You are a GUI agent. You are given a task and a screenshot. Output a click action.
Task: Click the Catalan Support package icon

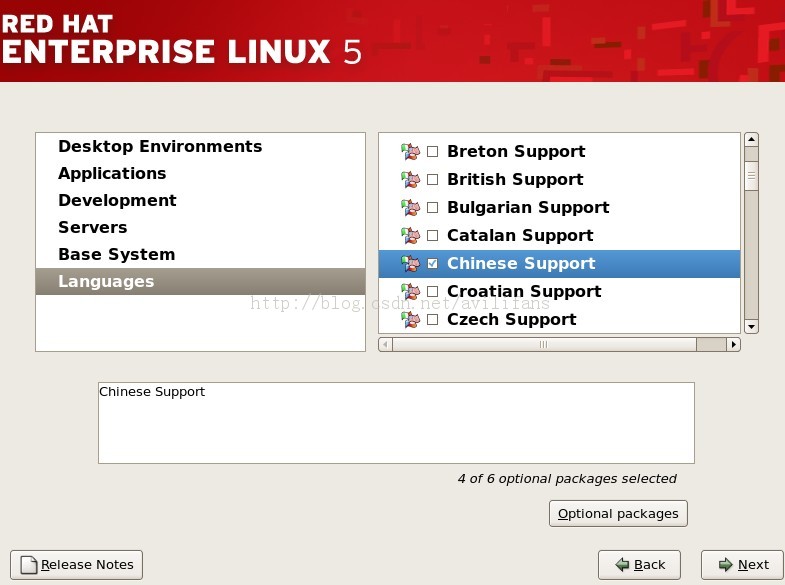click(410, 236)
